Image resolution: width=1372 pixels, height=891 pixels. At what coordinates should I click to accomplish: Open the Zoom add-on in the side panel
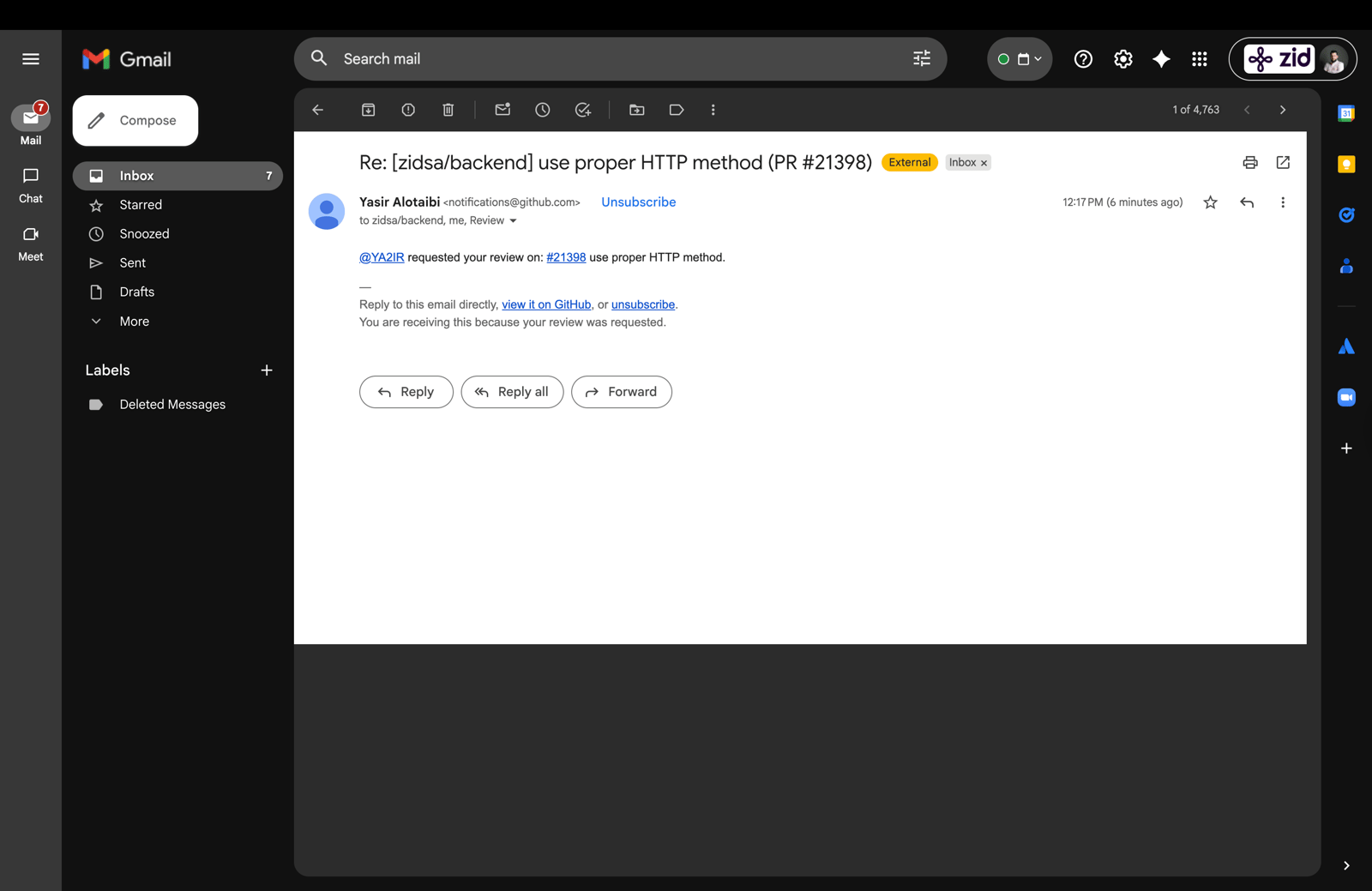[1346, 397]
